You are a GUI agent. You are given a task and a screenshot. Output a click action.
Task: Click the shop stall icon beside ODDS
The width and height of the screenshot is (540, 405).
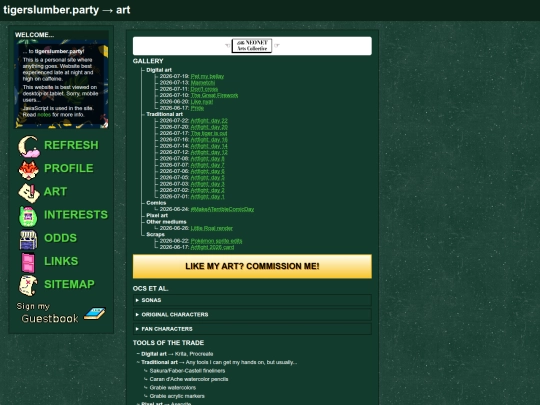tap(28, 239)
